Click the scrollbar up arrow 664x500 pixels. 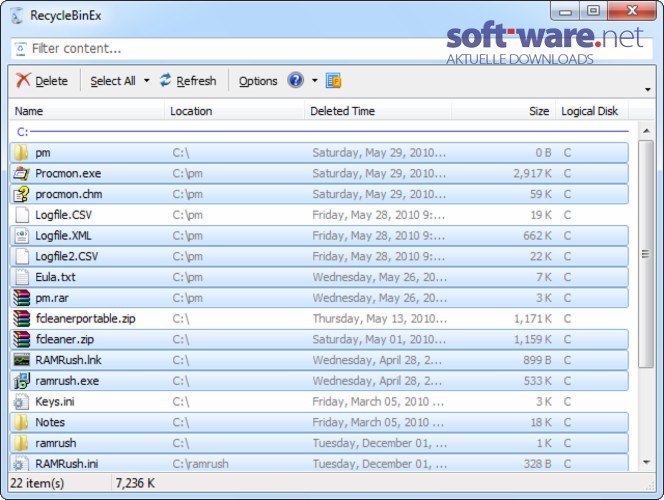[x=646, y=131]
